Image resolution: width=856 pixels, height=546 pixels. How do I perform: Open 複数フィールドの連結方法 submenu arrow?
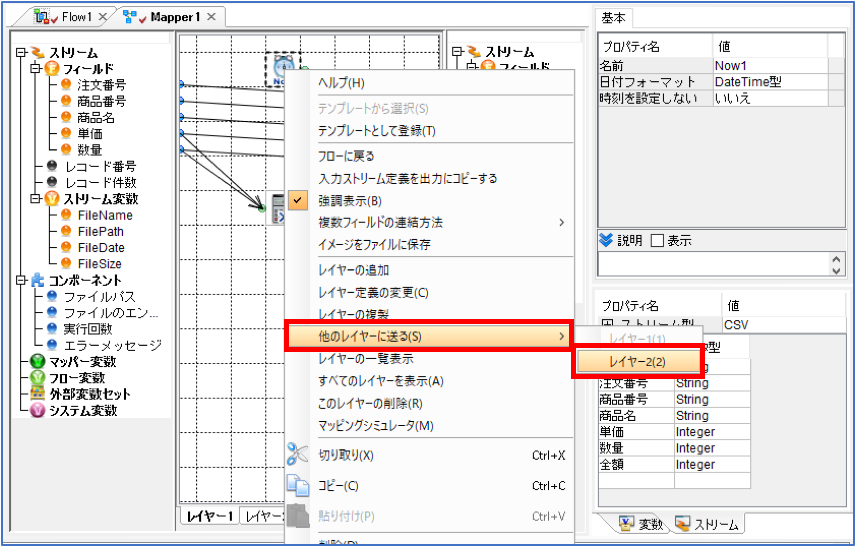click(x=561, y=222)
